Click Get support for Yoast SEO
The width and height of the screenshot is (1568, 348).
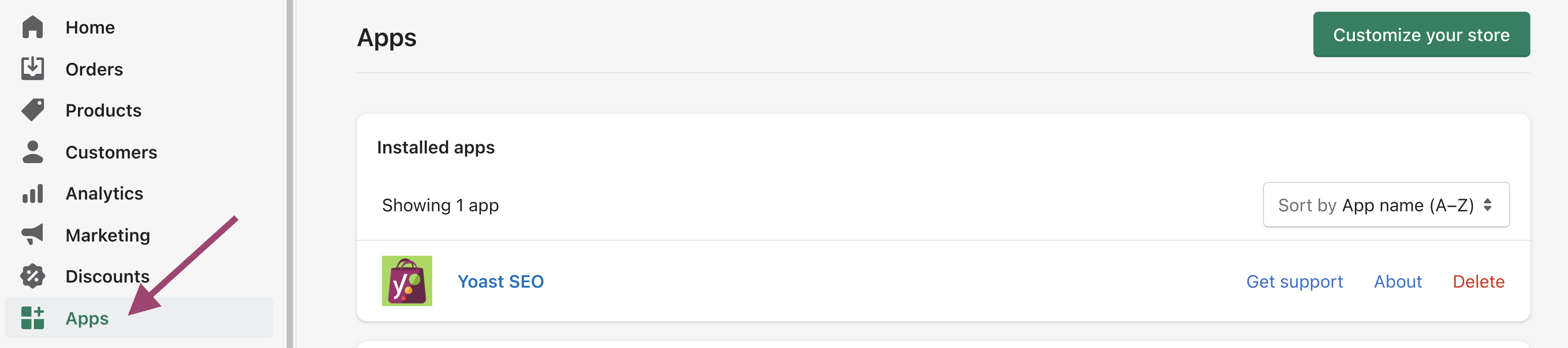click(1294, 282)
